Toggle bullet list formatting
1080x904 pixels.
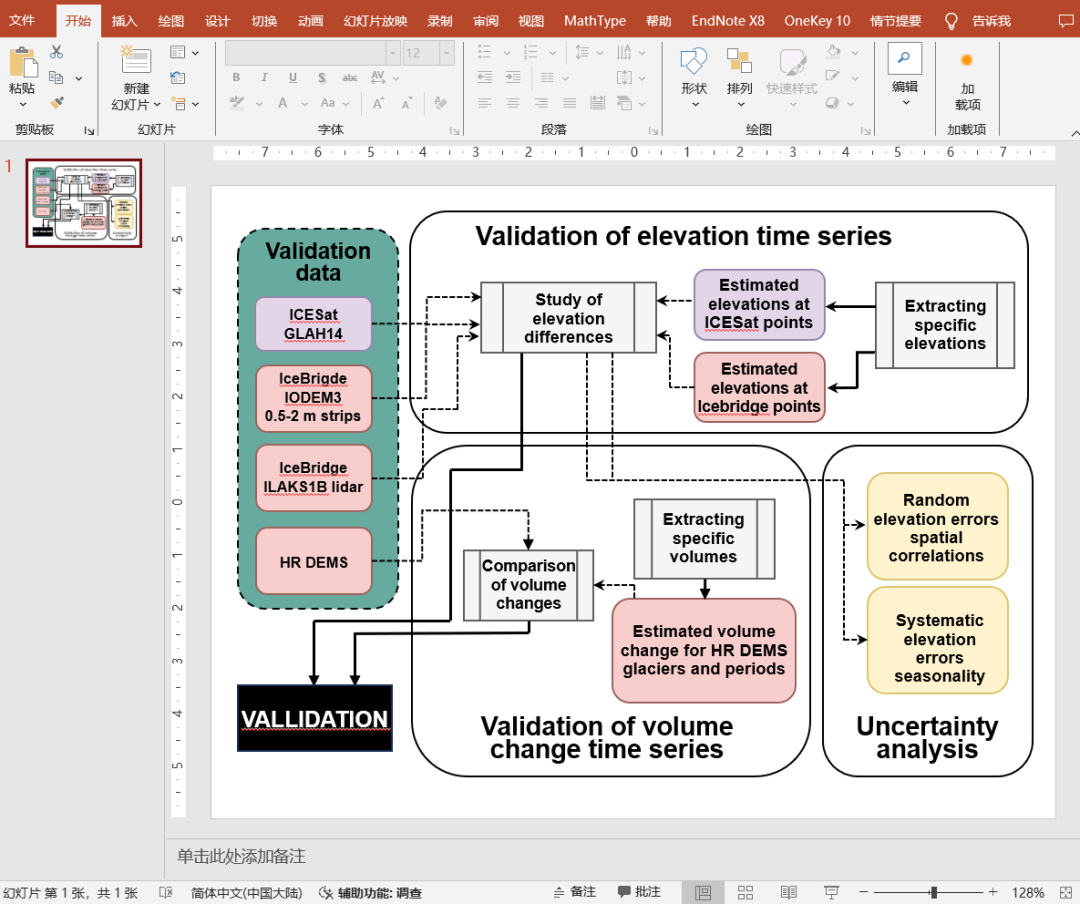click(x=484, y=52)
